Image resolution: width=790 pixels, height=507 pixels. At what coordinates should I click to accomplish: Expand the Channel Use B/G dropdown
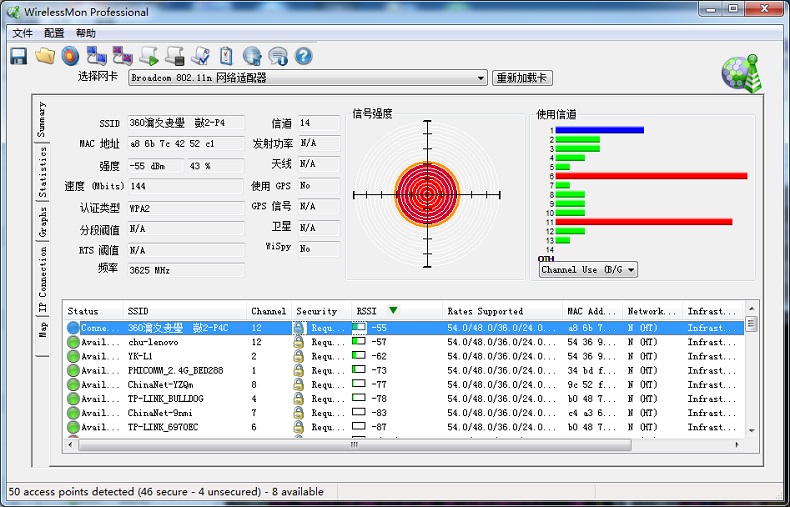tap(630, 270)
